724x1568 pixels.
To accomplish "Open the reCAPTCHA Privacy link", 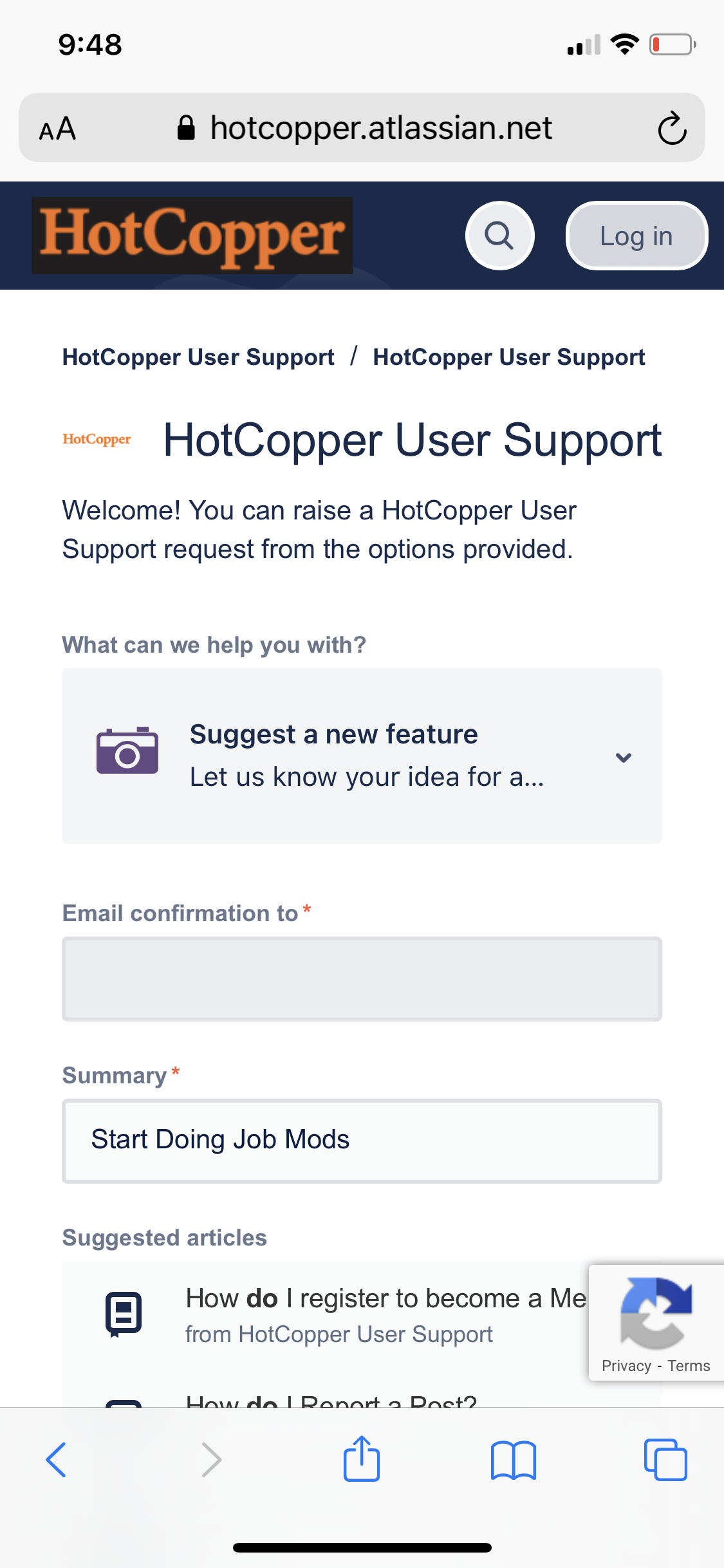I will (626, 1366).
